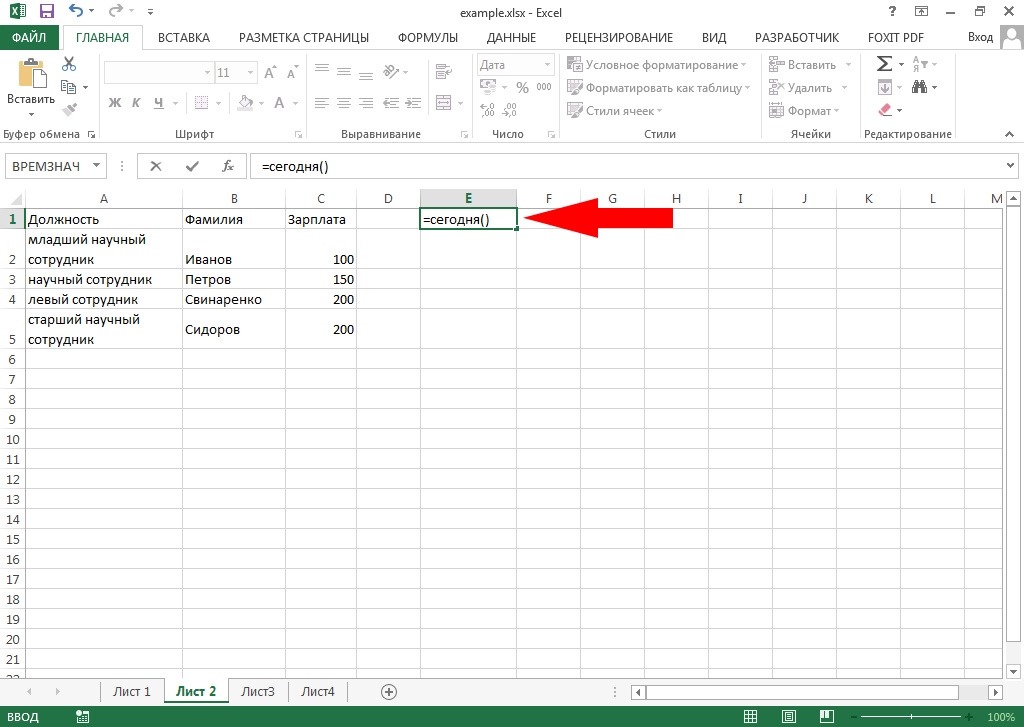The image size is (1024, 727).
Task: Click the Find binoculars icon
Action: pos(920,87)
